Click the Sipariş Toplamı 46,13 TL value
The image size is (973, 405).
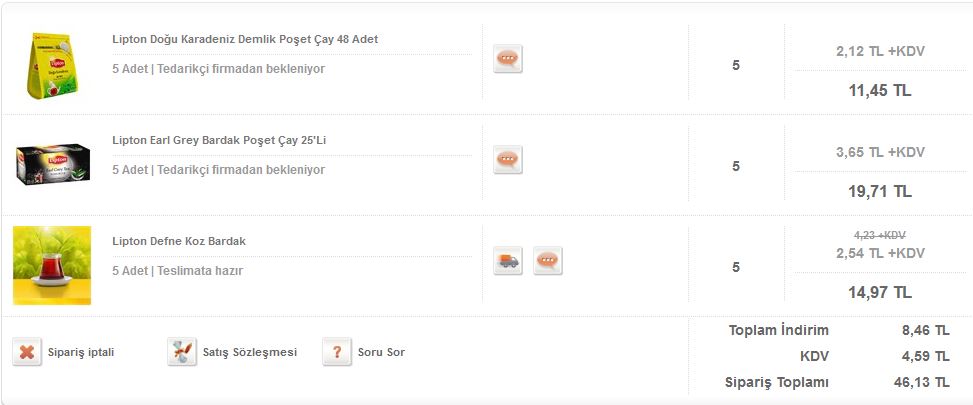921,382
